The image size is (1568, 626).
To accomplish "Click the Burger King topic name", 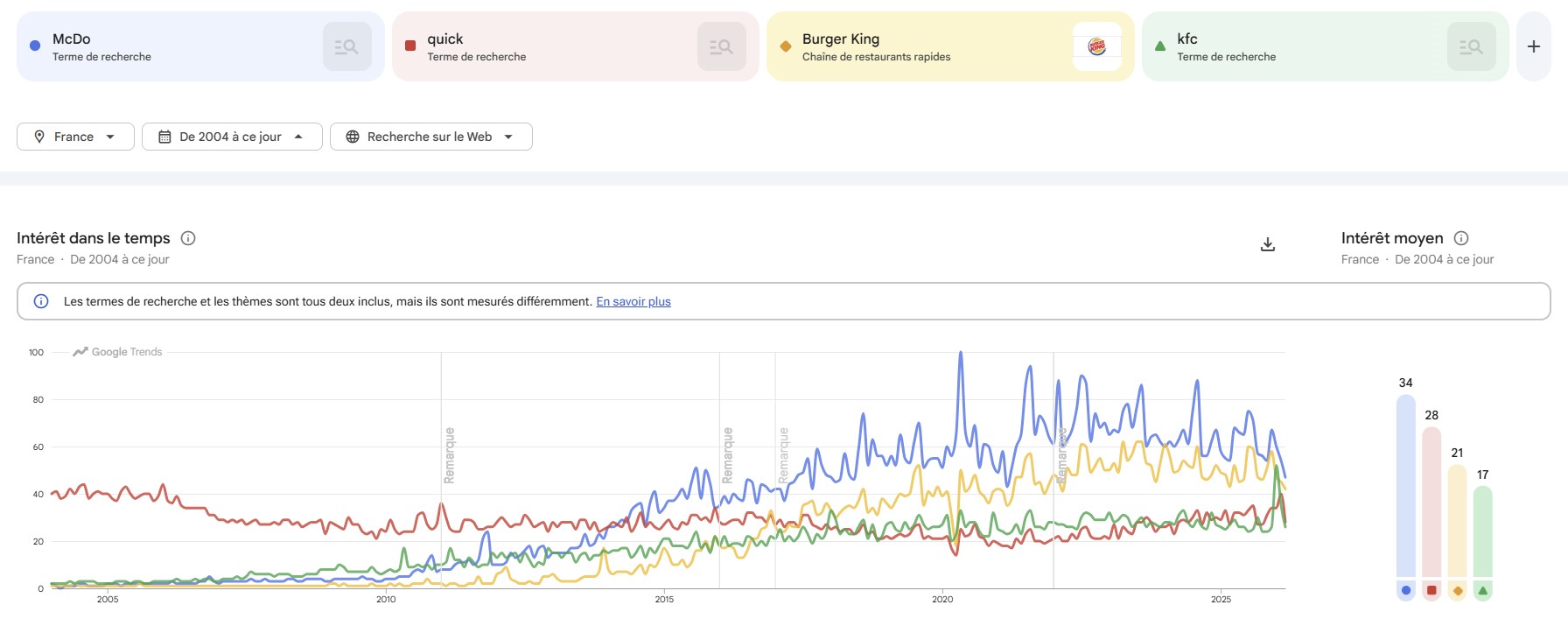I will pyautogui.click(x=841, y=39).
